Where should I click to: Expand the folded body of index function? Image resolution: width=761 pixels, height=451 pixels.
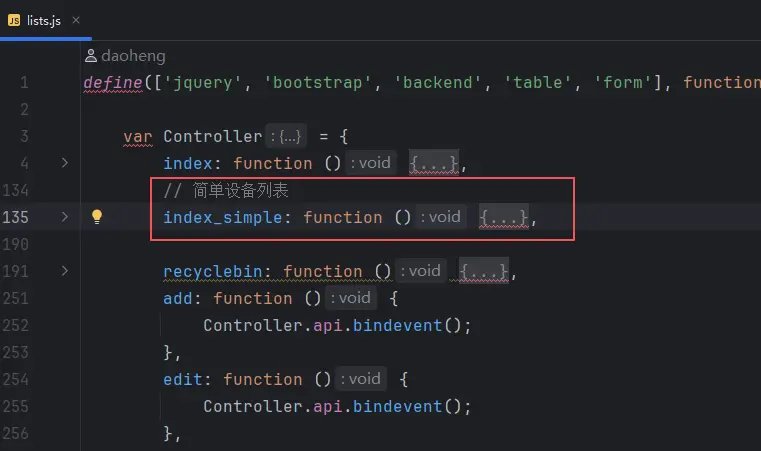[434, 163]
